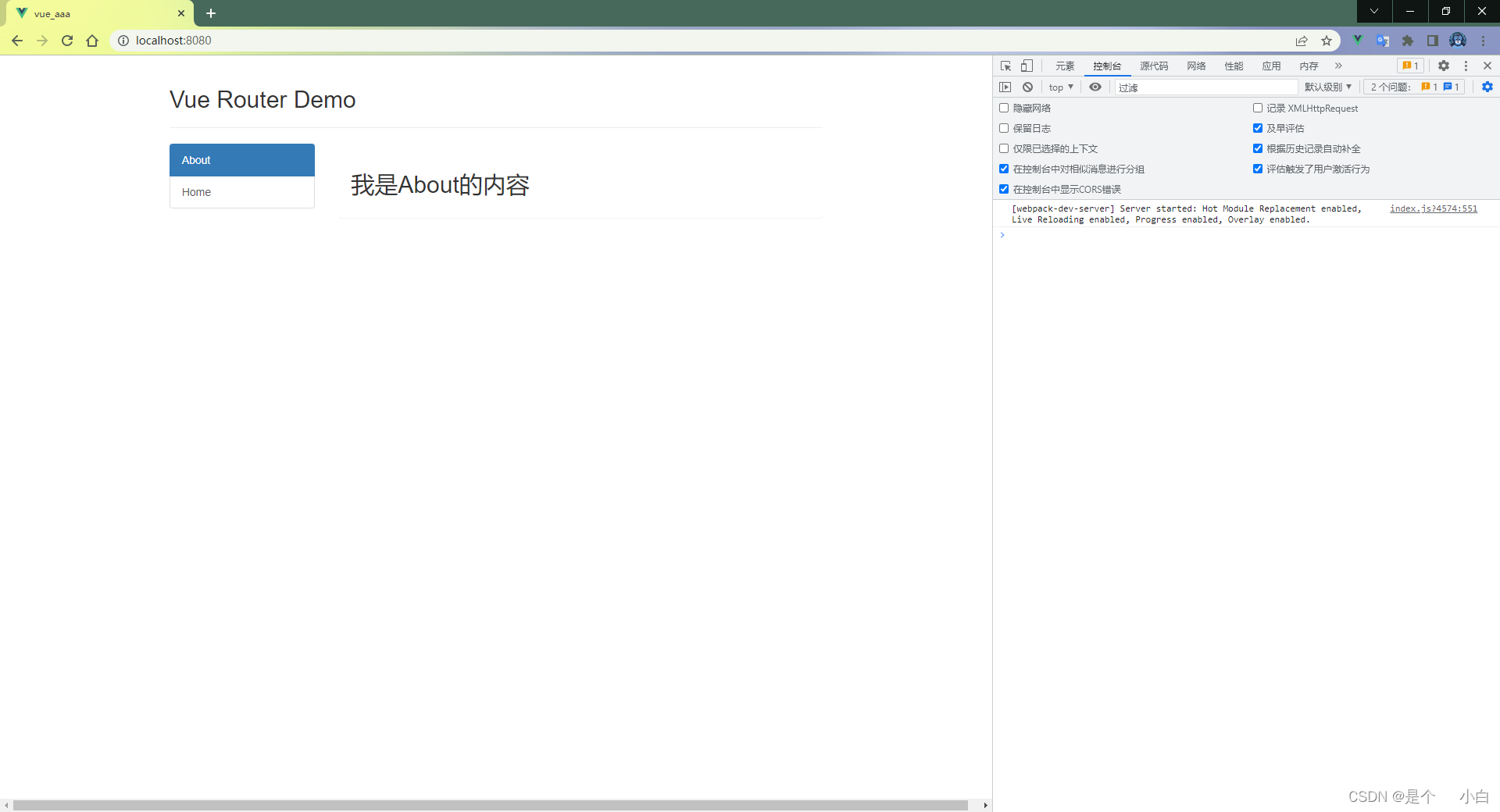Navigate to Home via the sidebar link
The image size is (1500, 812).
[196, 192]
